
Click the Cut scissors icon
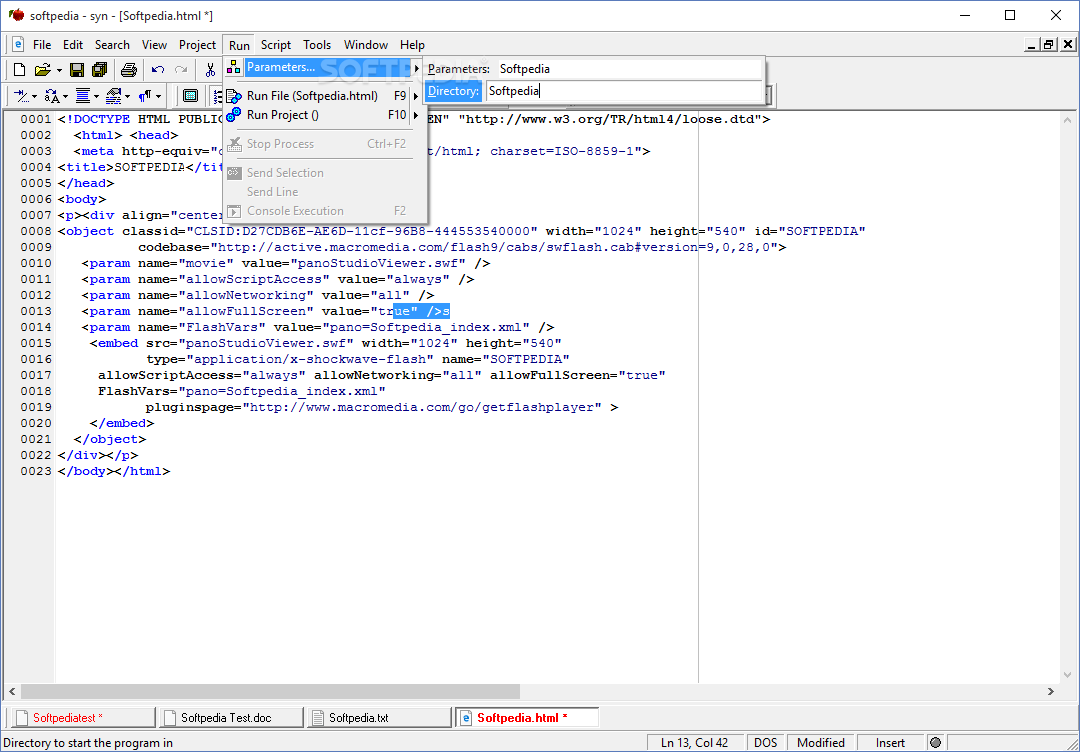pyautogui.click(x=210, y=69)
